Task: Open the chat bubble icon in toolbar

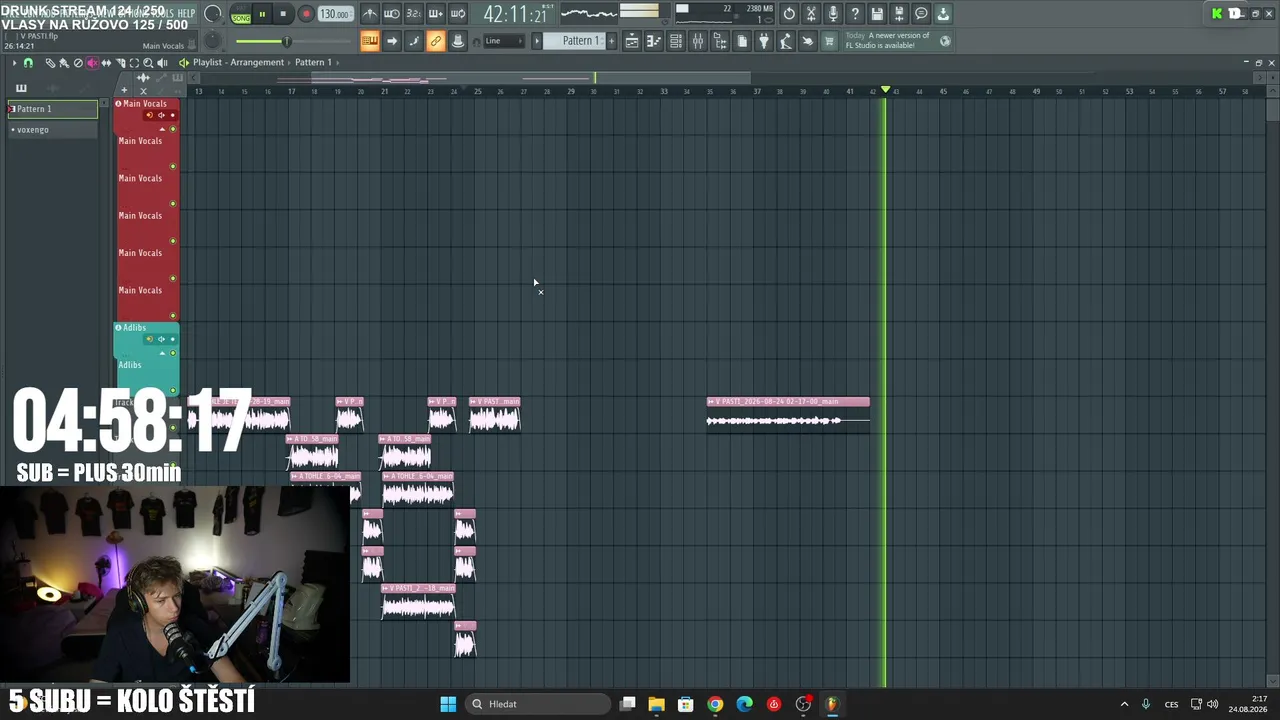Action: (921, 14)
